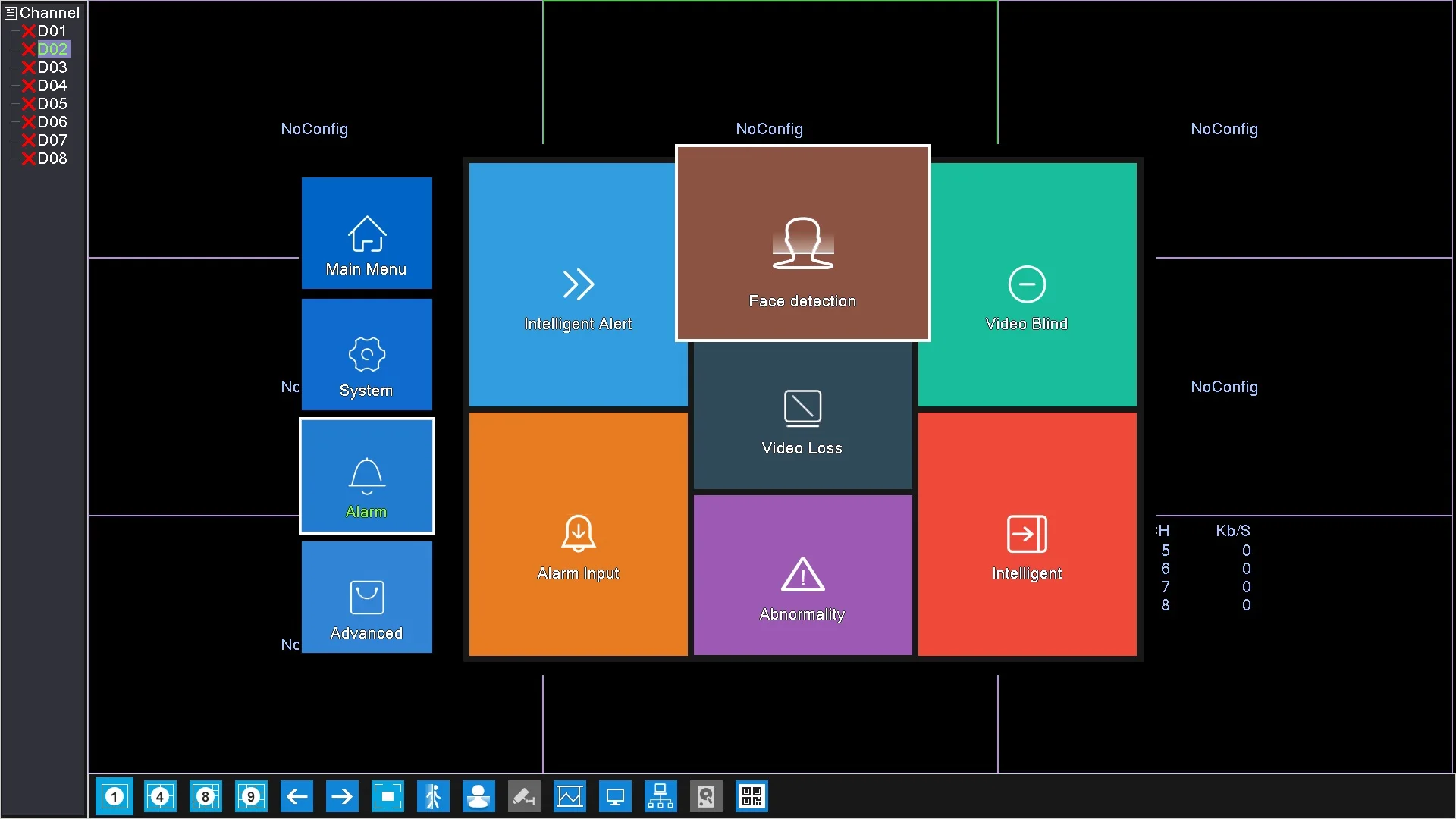Select channel D02 in tree
This screenshot has width=1456, height=819.
click(52, 49)
